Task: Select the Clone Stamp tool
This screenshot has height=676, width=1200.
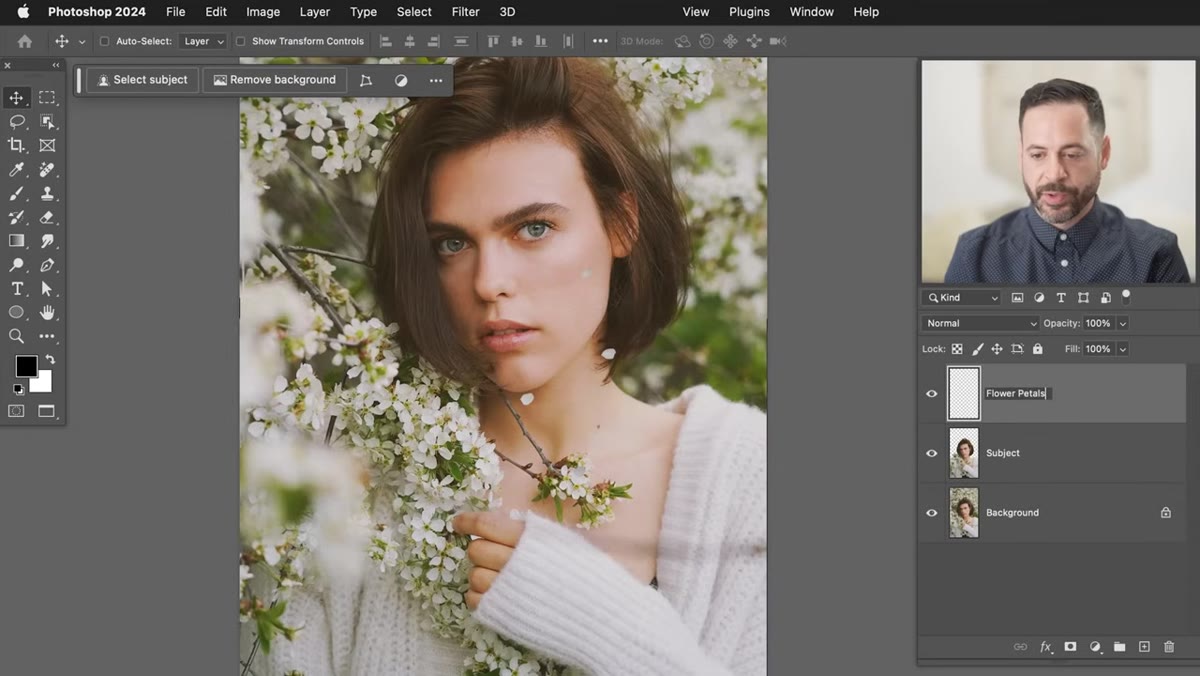Action: click(47, 194)
